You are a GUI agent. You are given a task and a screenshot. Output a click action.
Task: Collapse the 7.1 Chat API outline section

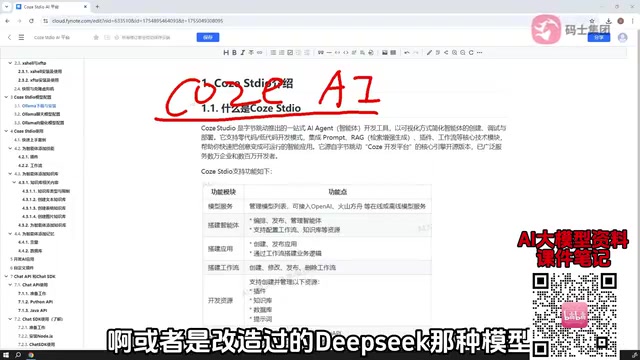point(10,285)
